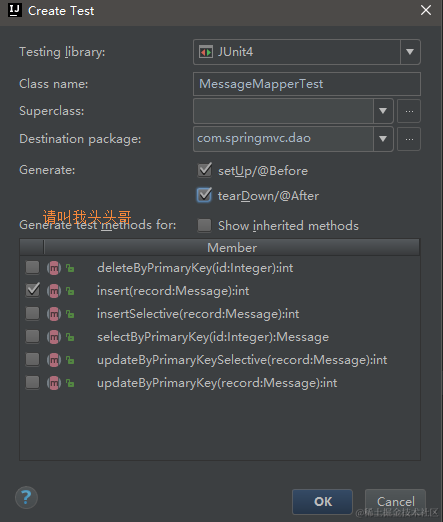Click the IntelliJ IDEA logo in title bar
The height and width of the screenshot is (522, 443).
pyautogui.click(x=15, y=10)
